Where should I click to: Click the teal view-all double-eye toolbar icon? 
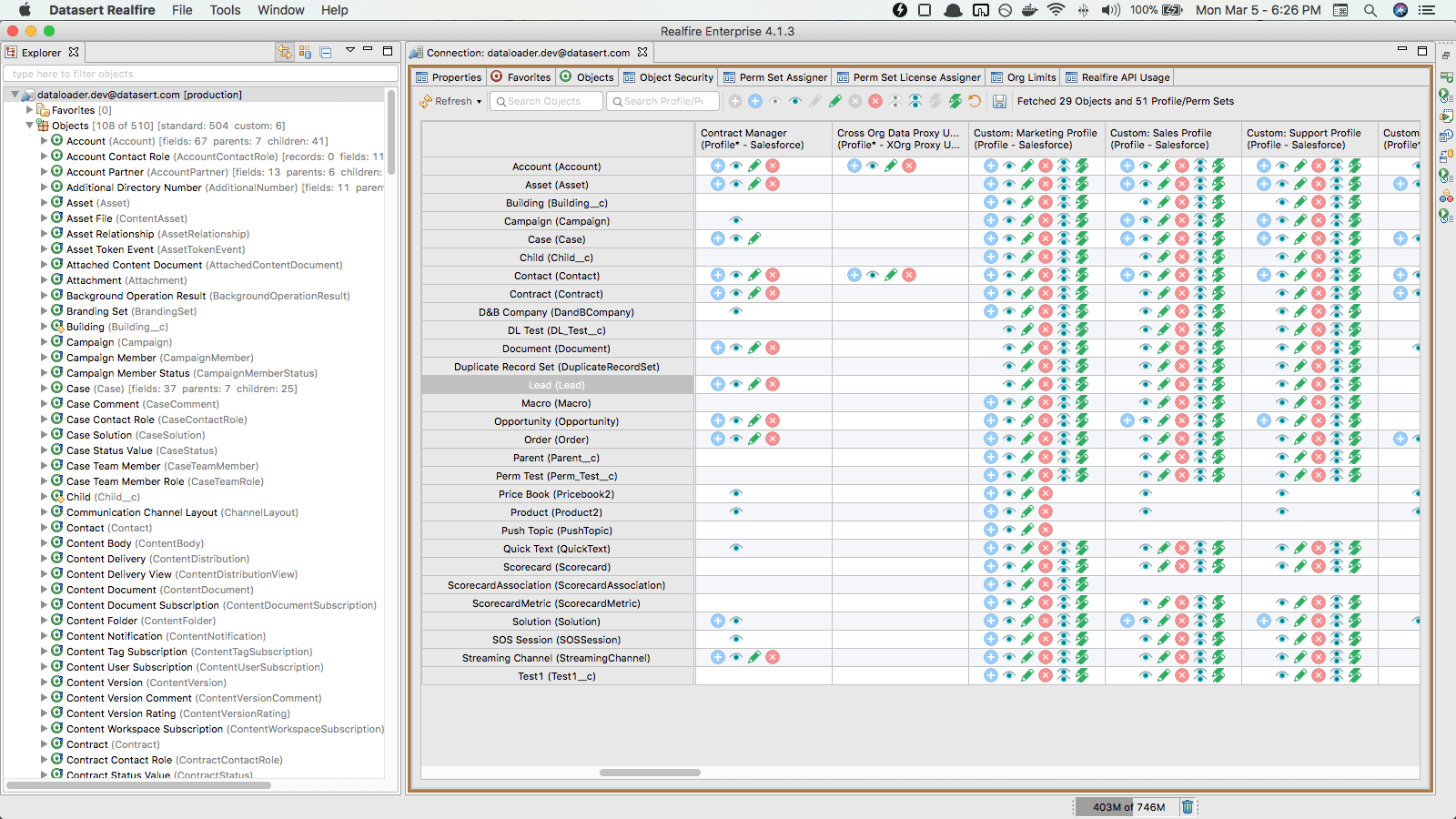click(915, 101)
